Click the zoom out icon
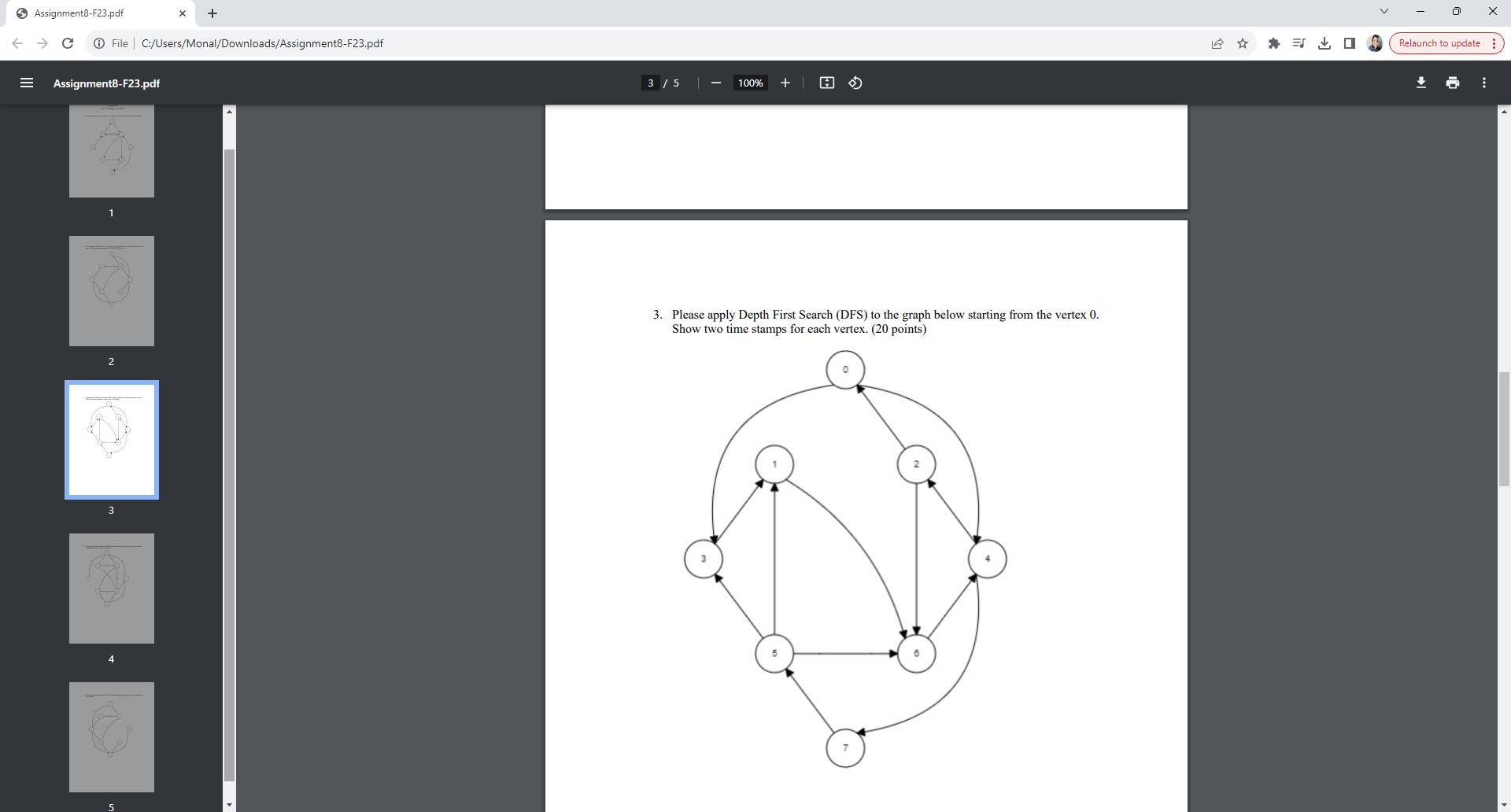The width and height of the screenshot is (1511, 812). pos(716,83)
